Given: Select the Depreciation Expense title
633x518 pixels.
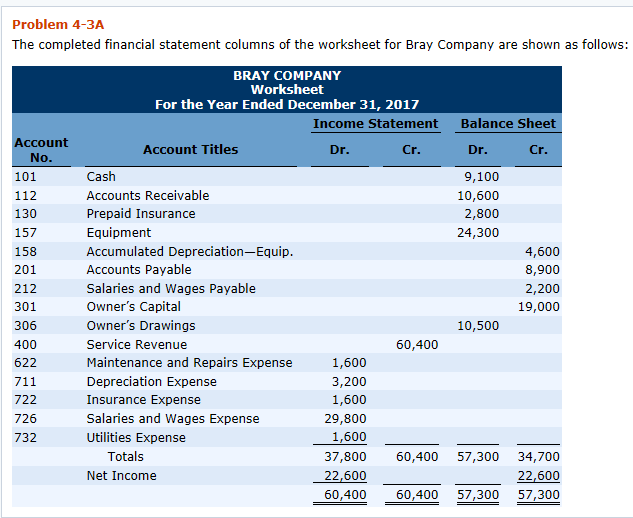Looking at the screenshot, I should coord(151,382).
